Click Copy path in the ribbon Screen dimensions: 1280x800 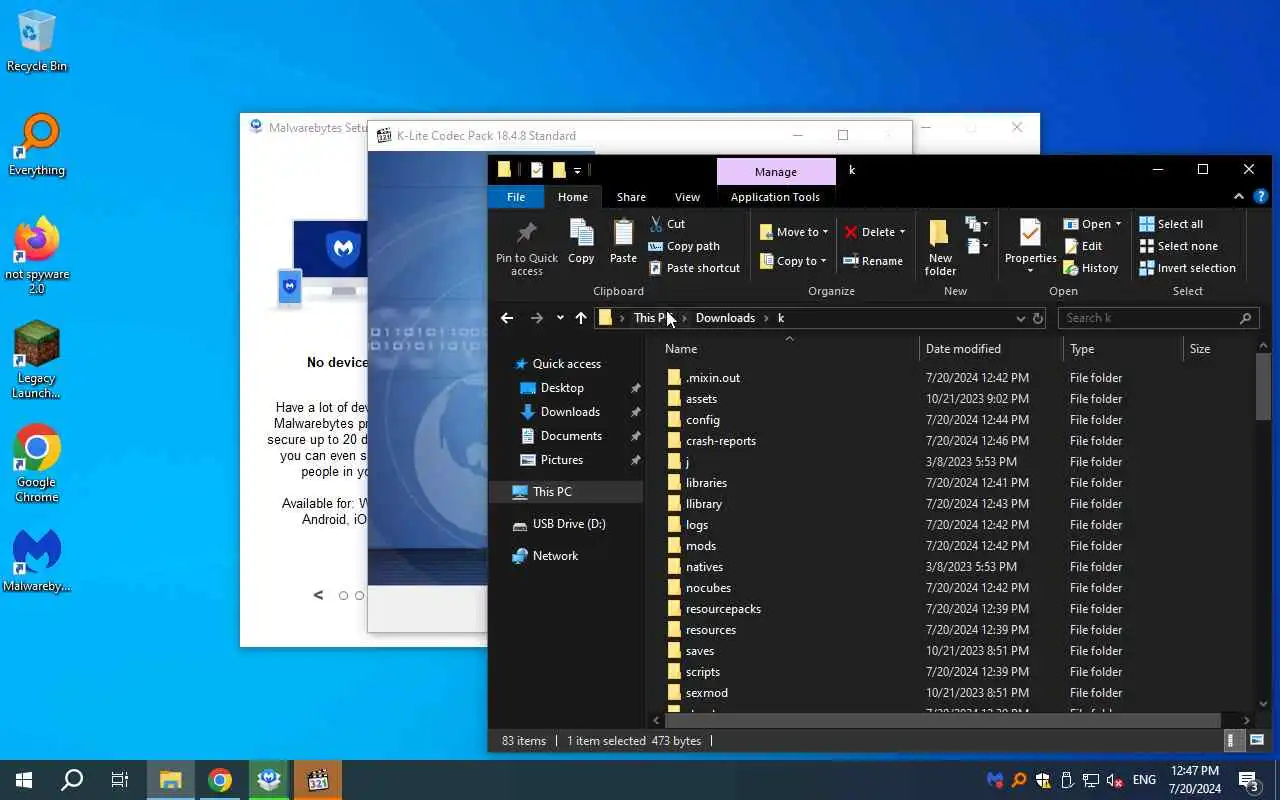(x=684, y=246)
